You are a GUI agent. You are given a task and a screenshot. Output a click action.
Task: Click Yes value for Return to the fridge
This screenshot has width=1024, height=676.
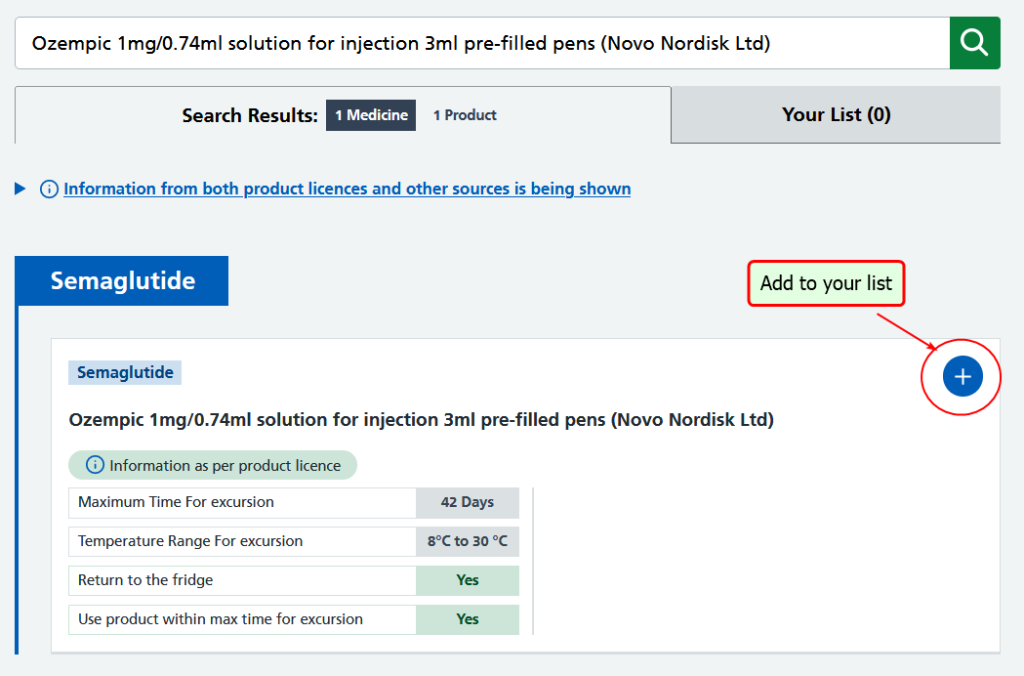[468, 581]
